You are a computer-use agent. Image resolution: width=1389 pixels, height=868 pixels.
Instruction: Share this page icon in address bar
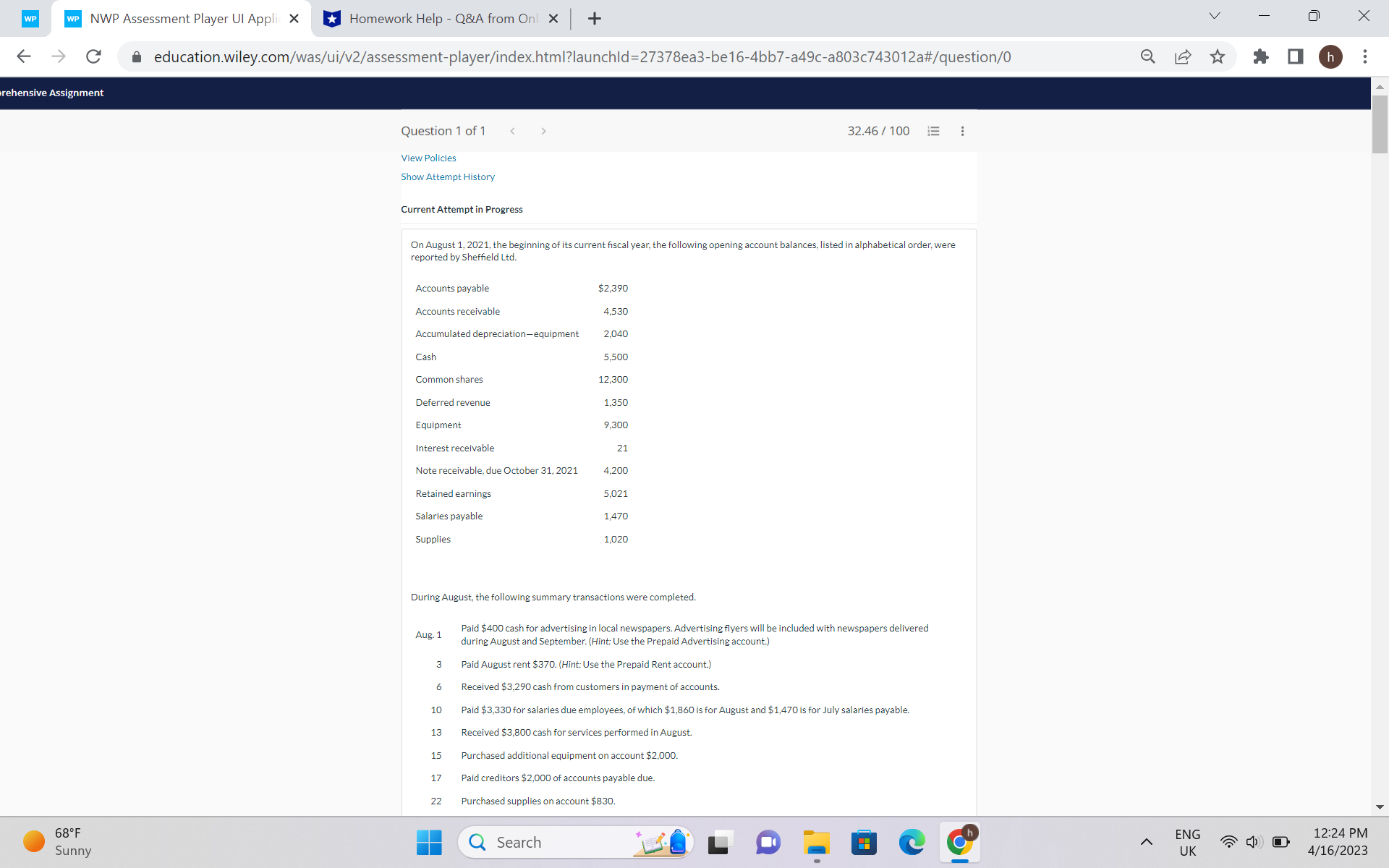[1182, 56]
